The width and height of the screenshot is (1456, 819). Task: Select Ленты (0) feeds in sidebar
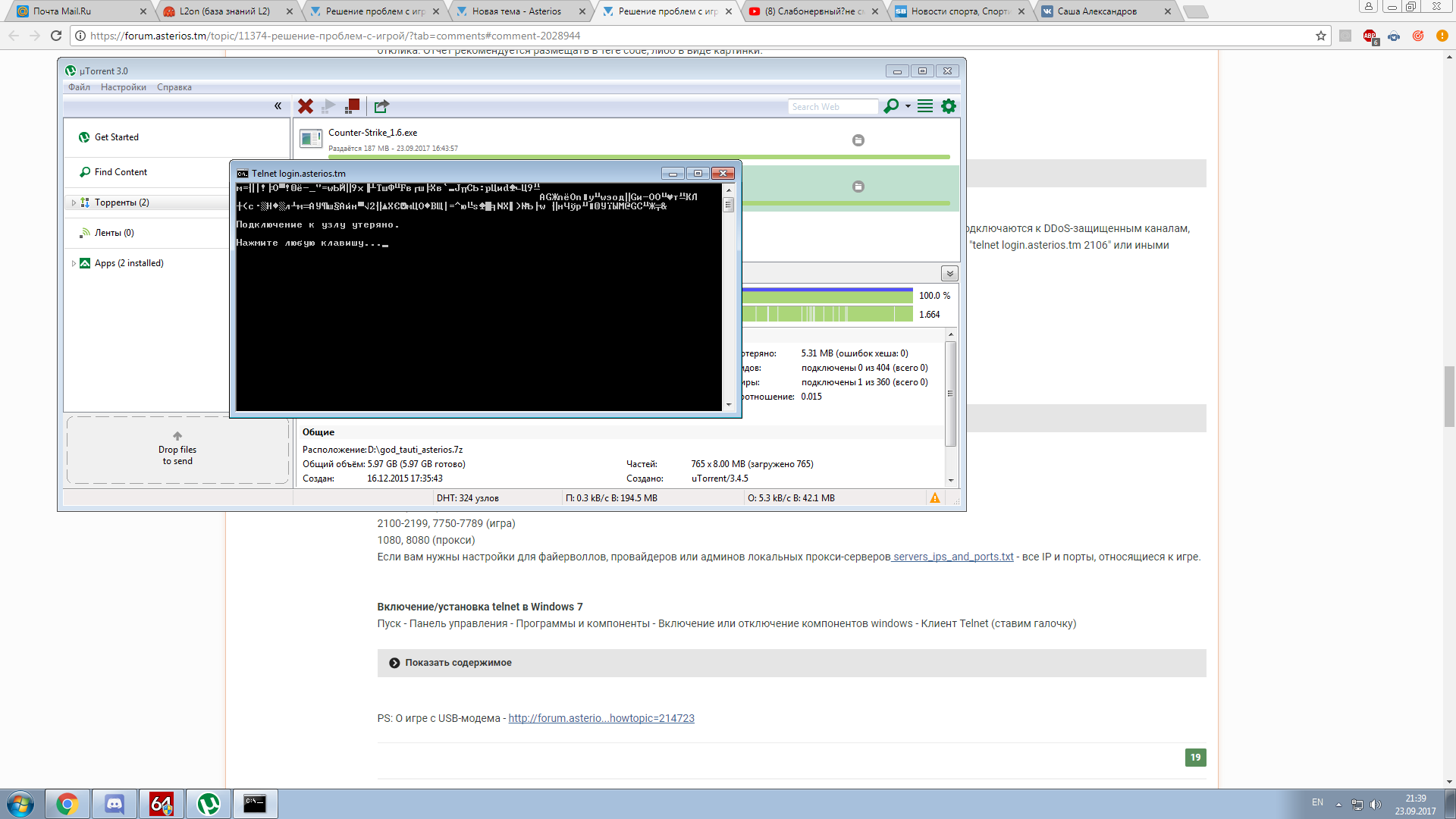click(x=114, y=233)
